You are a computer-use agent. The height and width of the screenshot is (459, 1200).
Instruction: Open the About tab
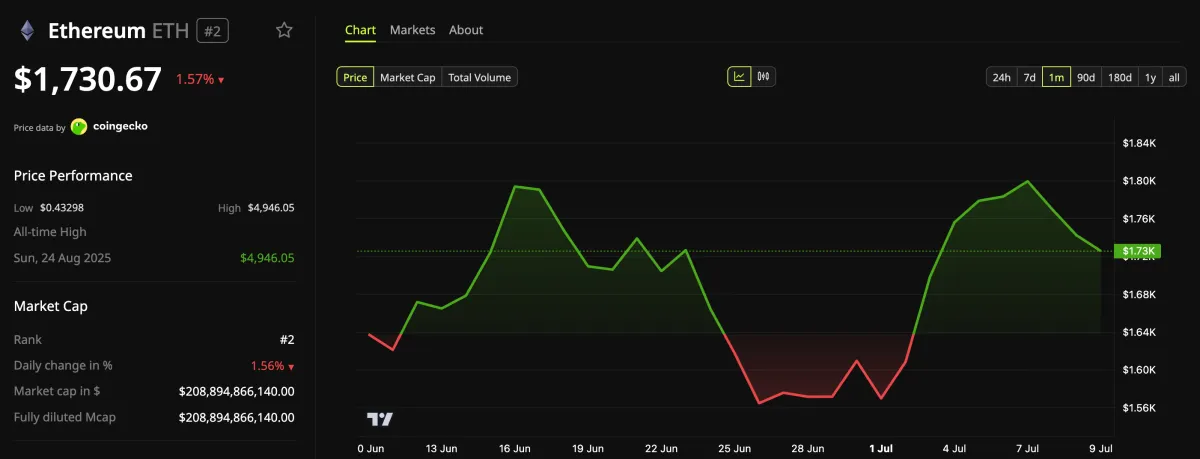pos(466,30)
